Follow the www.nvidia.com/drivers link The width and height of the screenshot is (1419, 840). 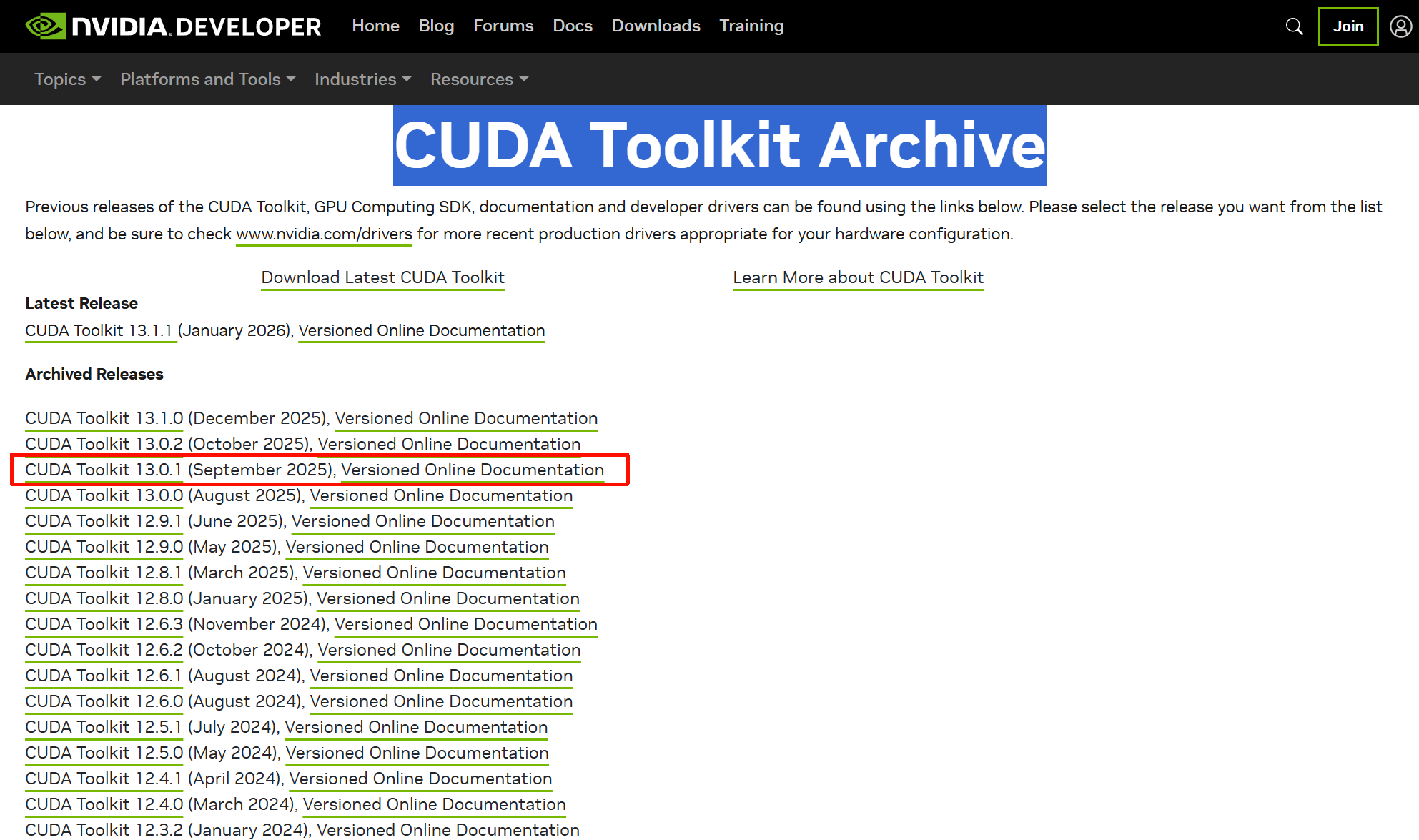pyautogui.click(x=324, y=234)
